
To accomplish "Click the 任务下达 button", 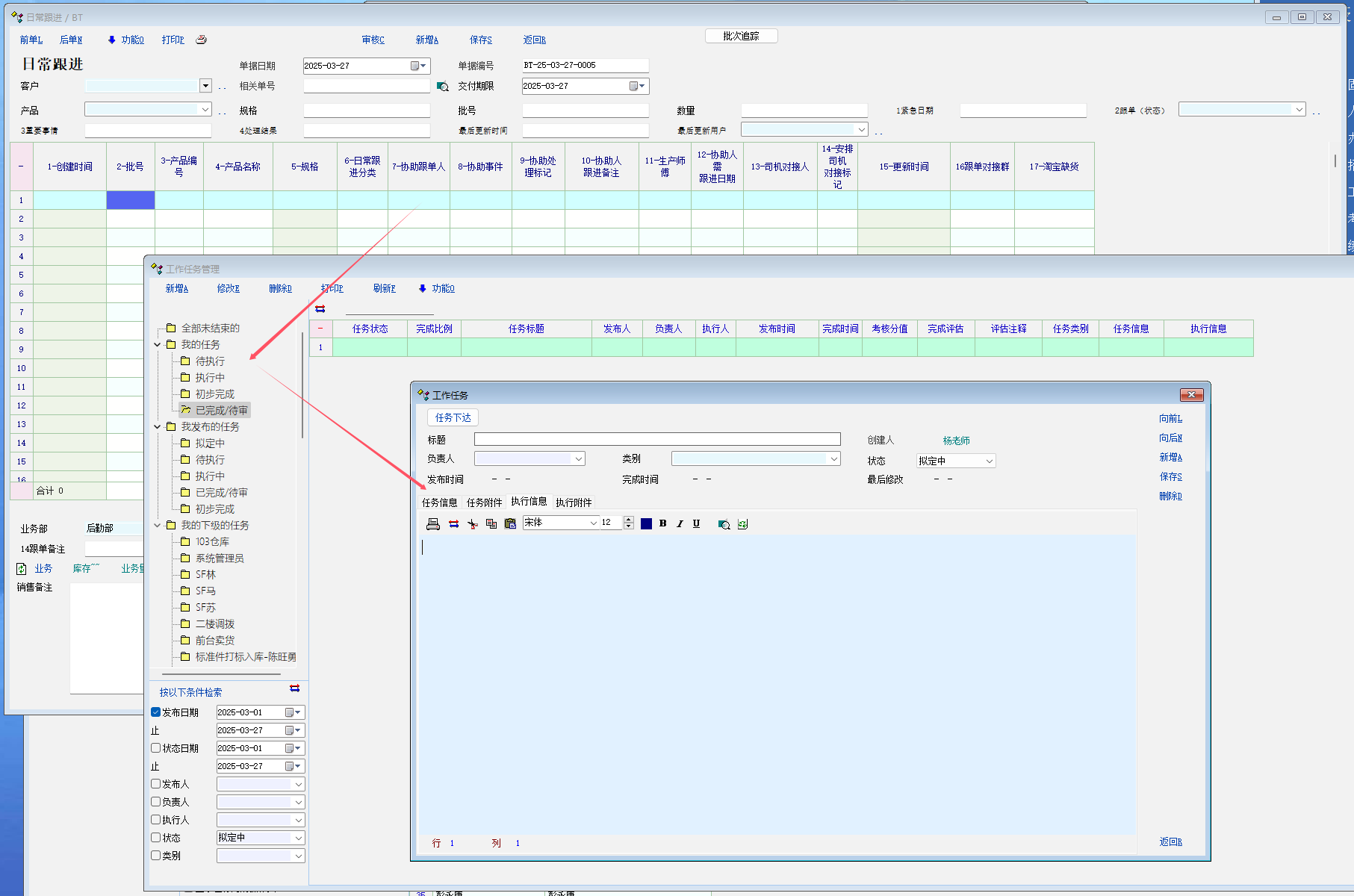I will (x=453, y=418).
